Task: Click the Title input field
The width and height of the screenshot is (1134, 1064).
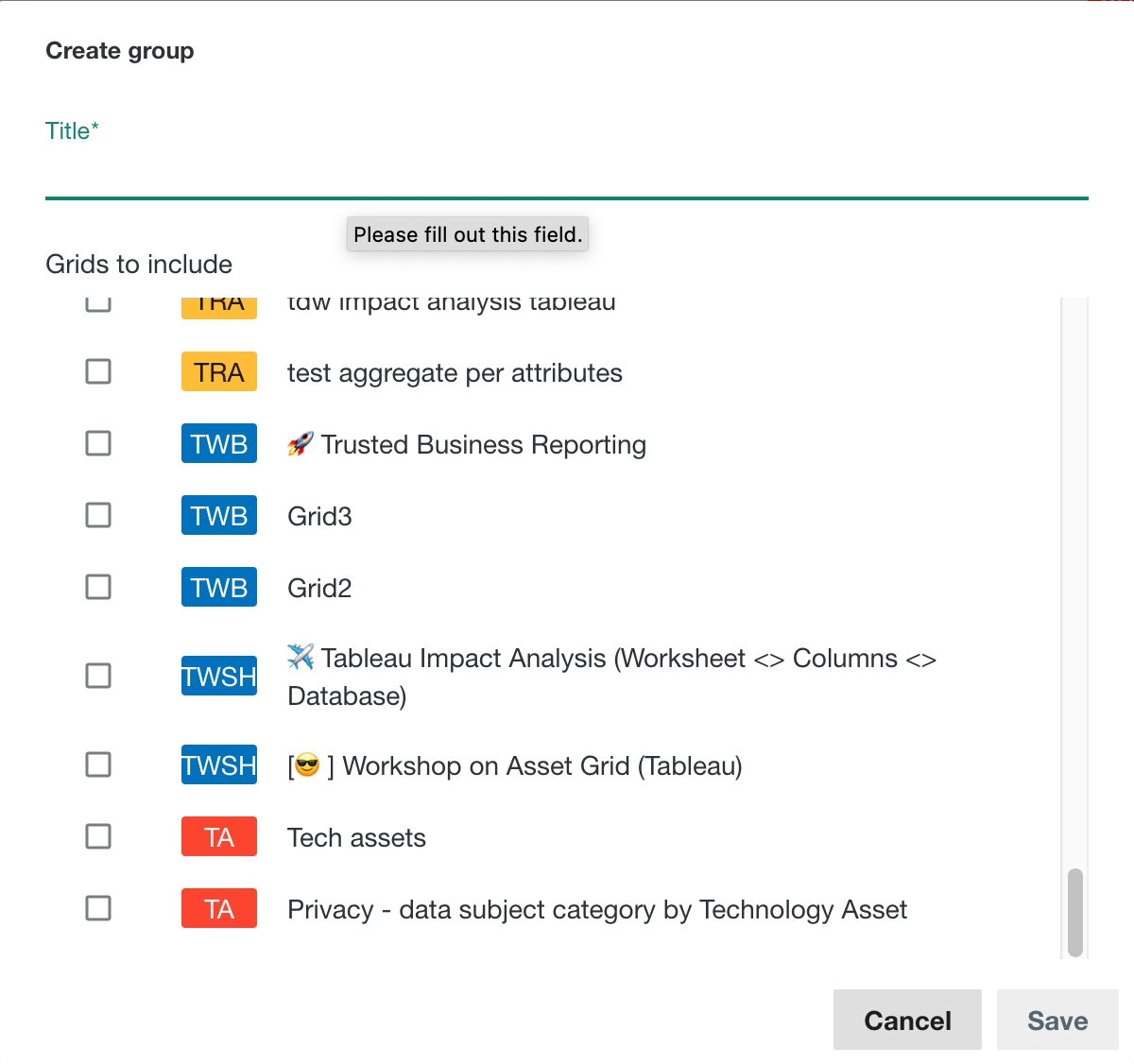Action: coord(567,180)
